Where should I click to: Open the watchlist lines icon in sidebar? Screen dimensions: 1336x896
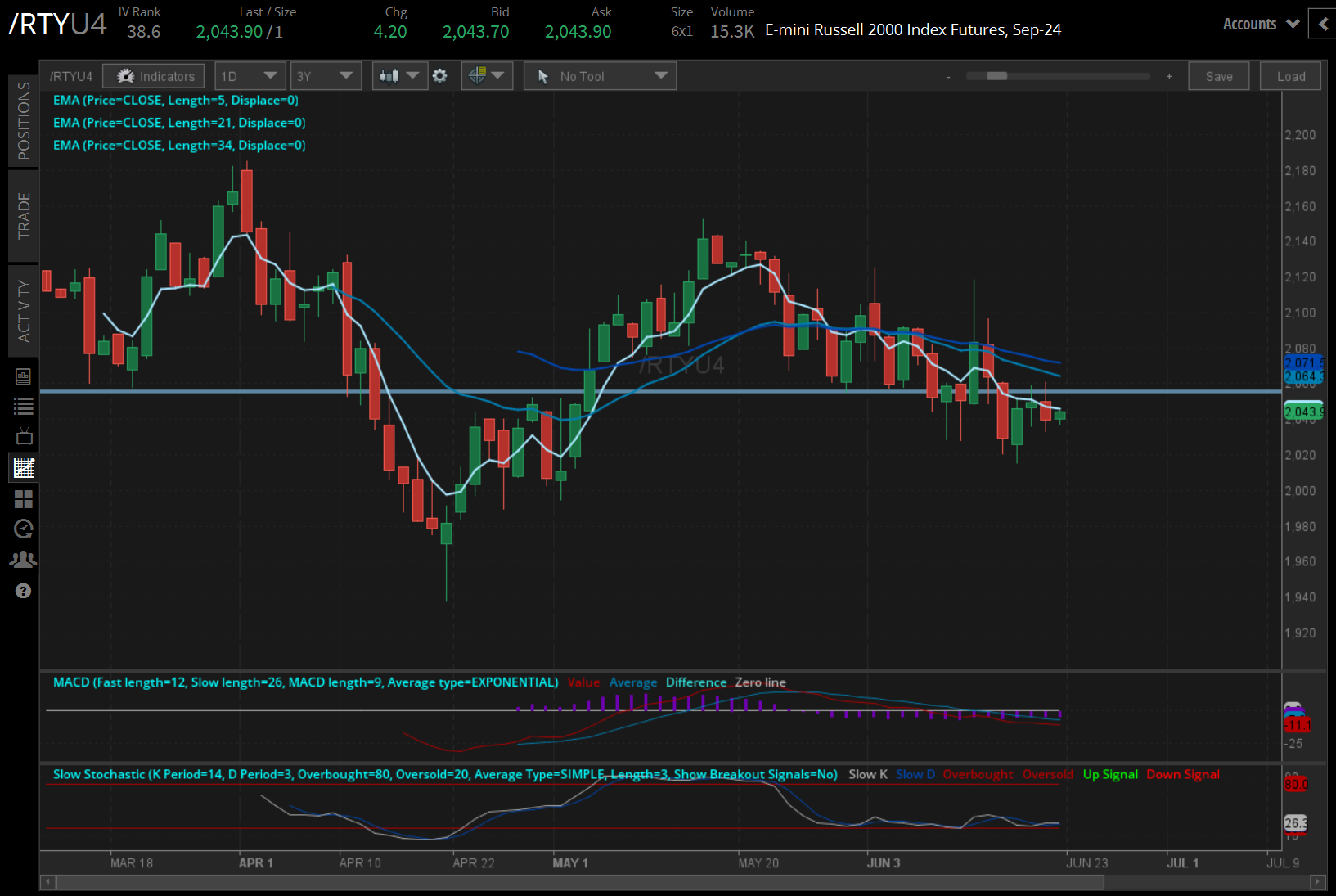(24, 406)
